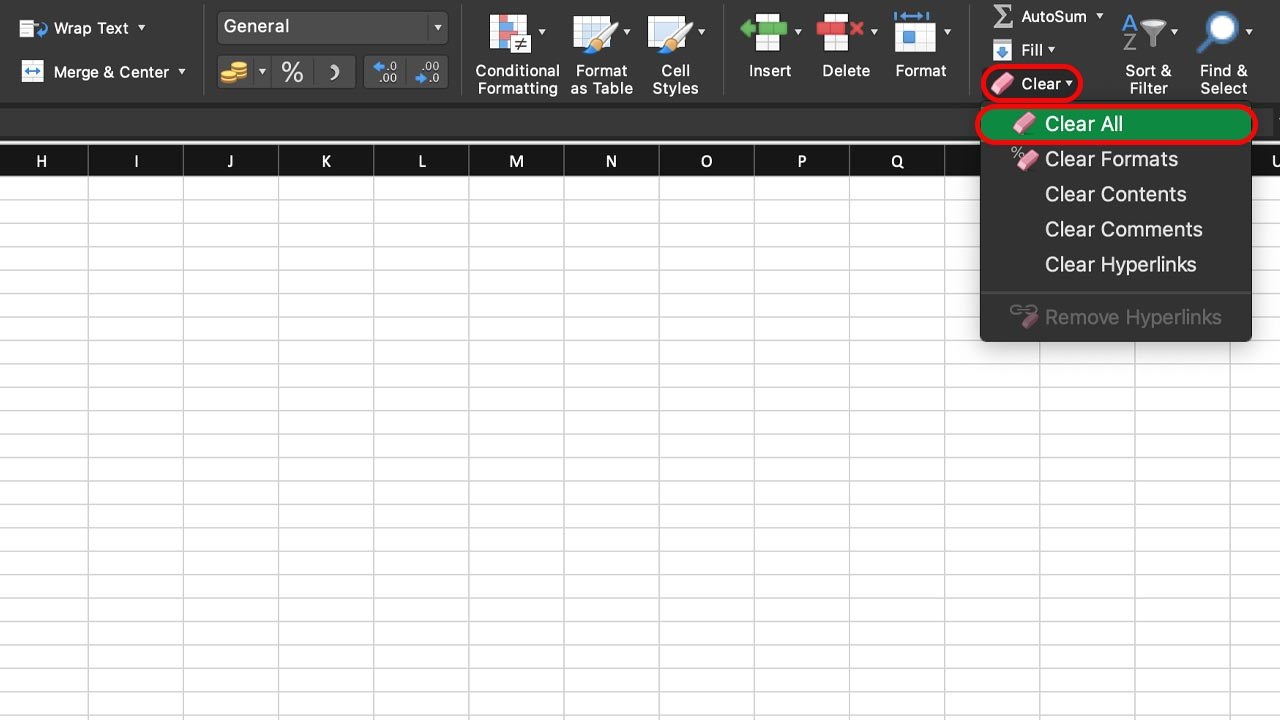
Task: Decrease decimal places
Action: [428, 72]
